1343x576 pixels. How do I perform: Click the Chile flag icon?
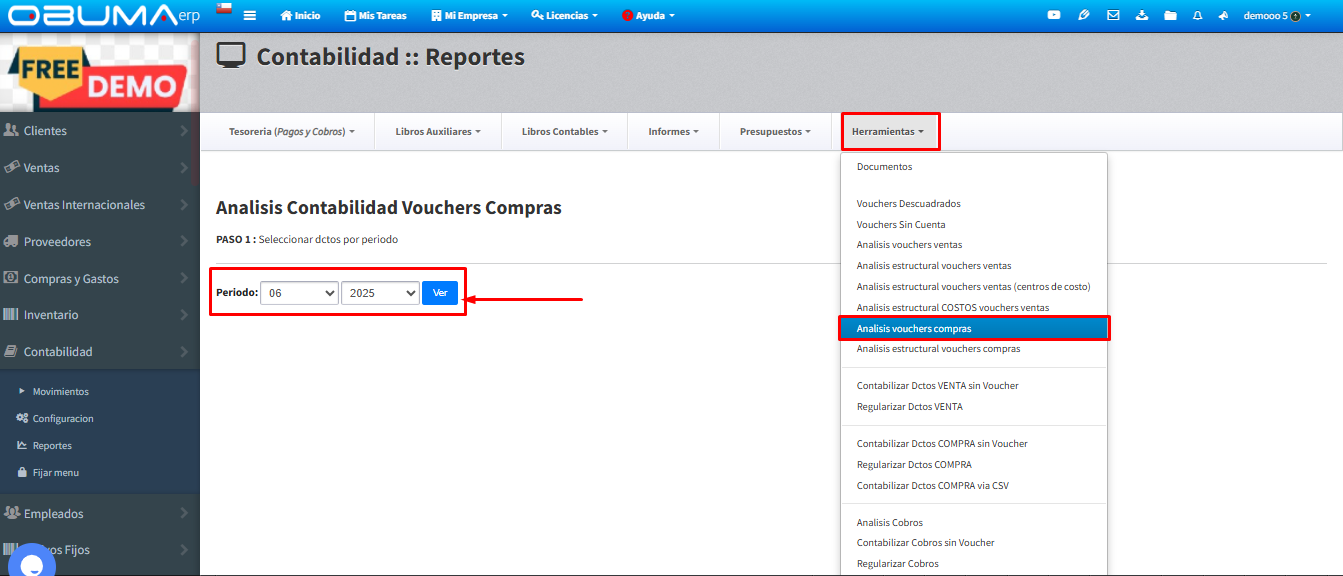coord(224,9)
